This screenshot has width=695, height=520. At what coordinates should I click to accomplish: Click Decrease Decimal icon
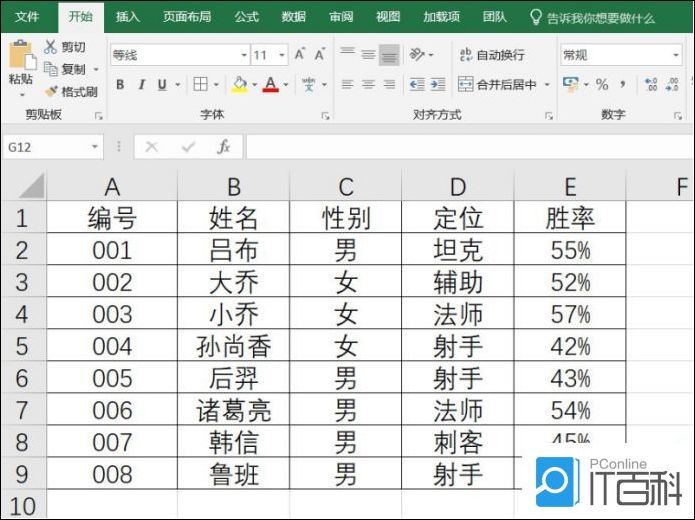[x=672, y=84]
